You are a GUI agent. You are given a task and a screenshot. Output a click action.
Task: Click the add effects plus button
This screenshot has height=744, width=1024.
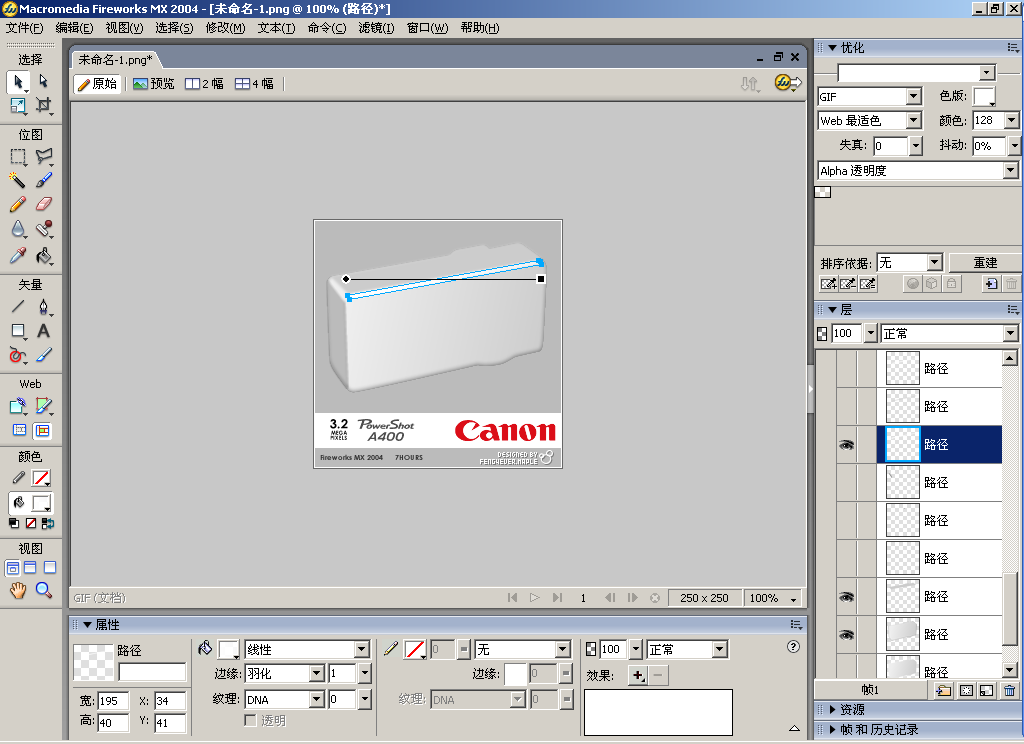(x=637, y=675)
